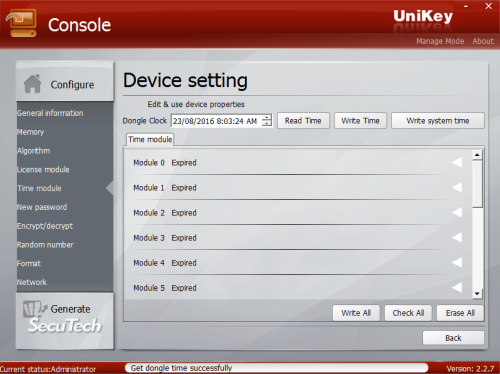Open the Manage Mode link

click(440, 41)
